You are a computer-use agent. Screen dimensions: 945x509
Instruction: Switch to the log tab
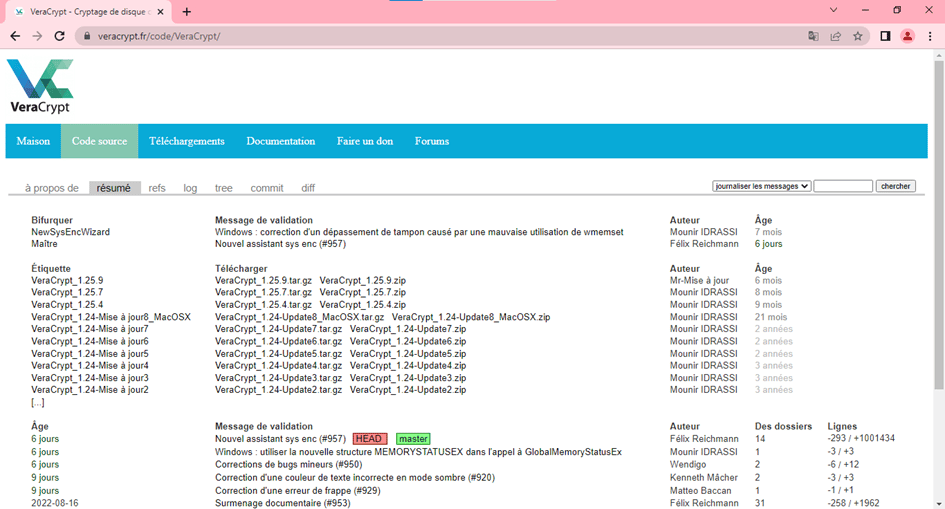point(190,188)
